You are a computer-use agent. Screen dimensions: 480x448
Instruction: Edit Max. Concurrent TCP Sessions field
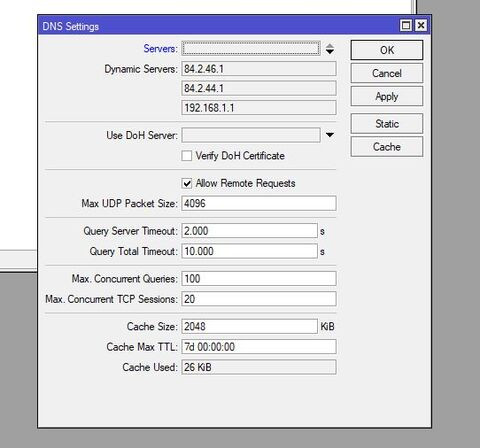point(259,299)
